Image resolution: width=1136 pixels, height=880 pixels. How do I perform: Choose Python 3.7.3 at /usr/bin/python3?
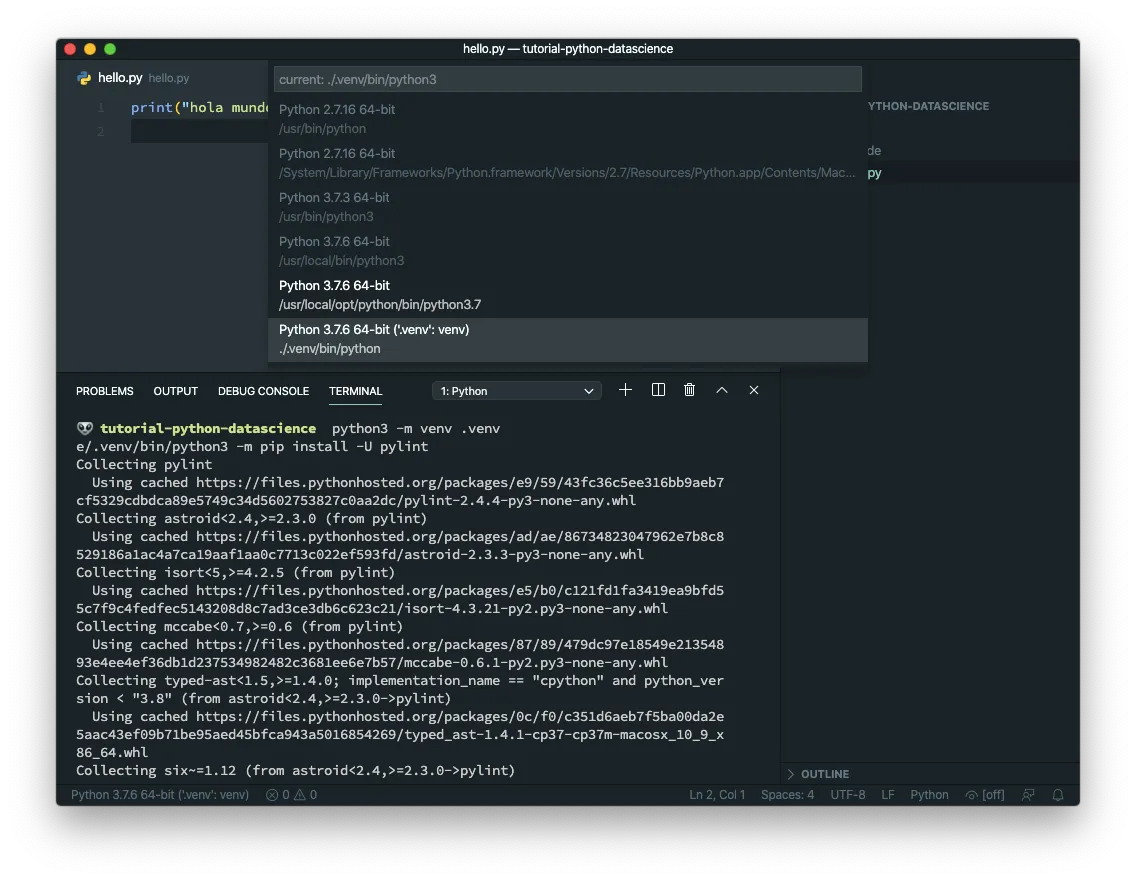pos(568,208)
